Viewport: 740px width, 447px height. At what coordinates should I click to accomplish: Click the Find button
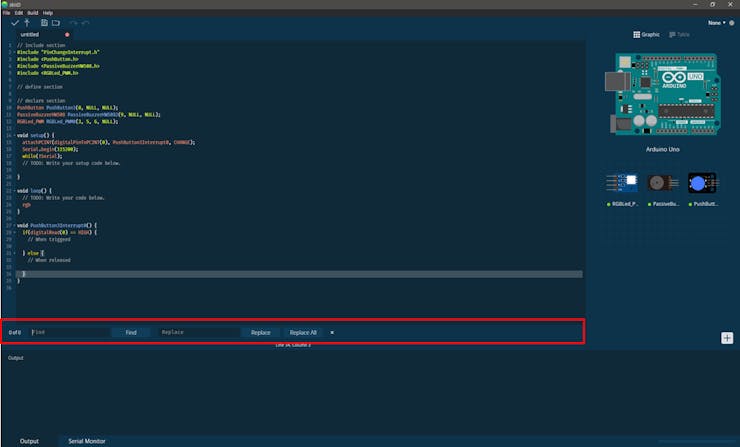(x=131, y=332)
